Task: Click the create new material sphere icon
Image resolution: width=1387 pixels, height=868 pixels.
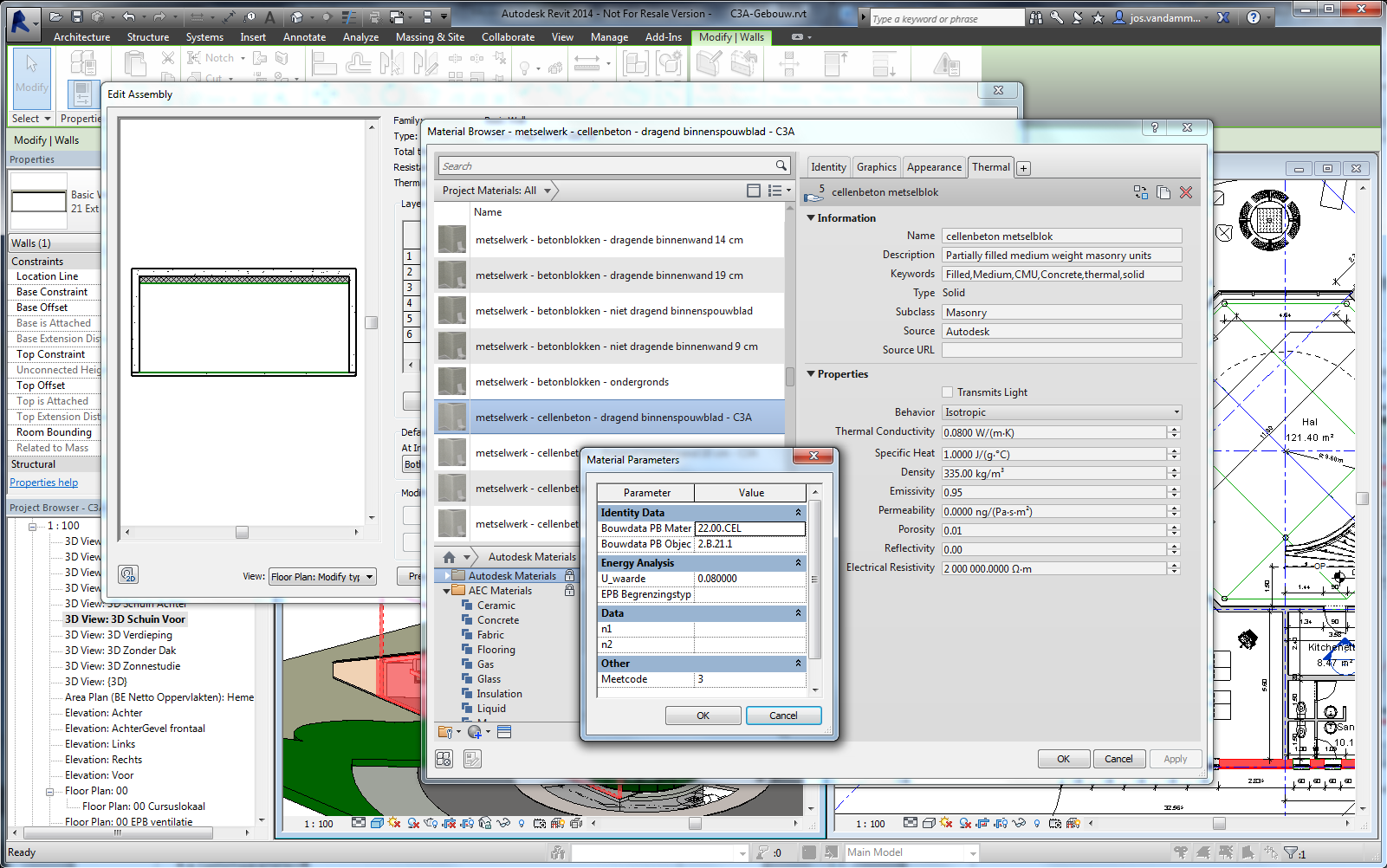Action: tap(475, 732)
